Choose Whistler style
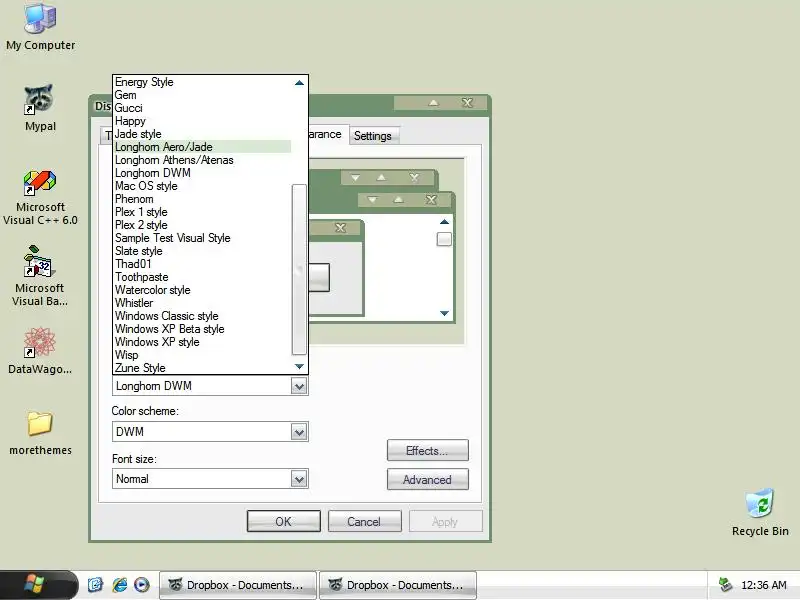The image size is (800, 600). [x=203, y=303]
